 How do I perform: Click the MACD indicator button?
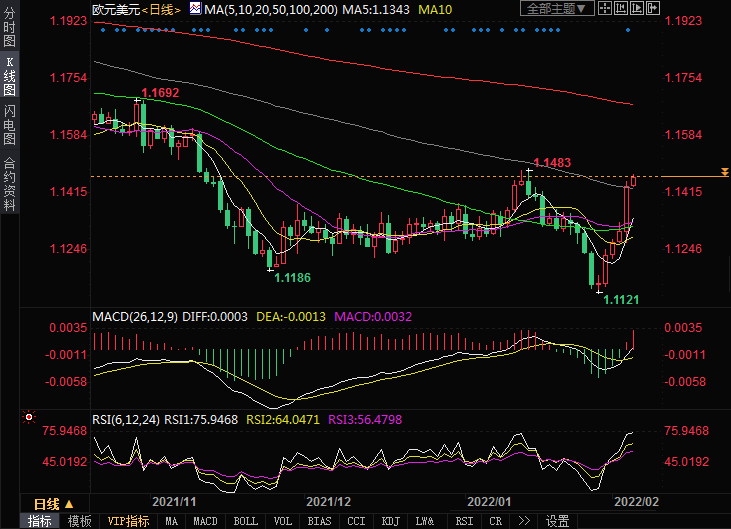pyautogui.click(x=205, y=521)
